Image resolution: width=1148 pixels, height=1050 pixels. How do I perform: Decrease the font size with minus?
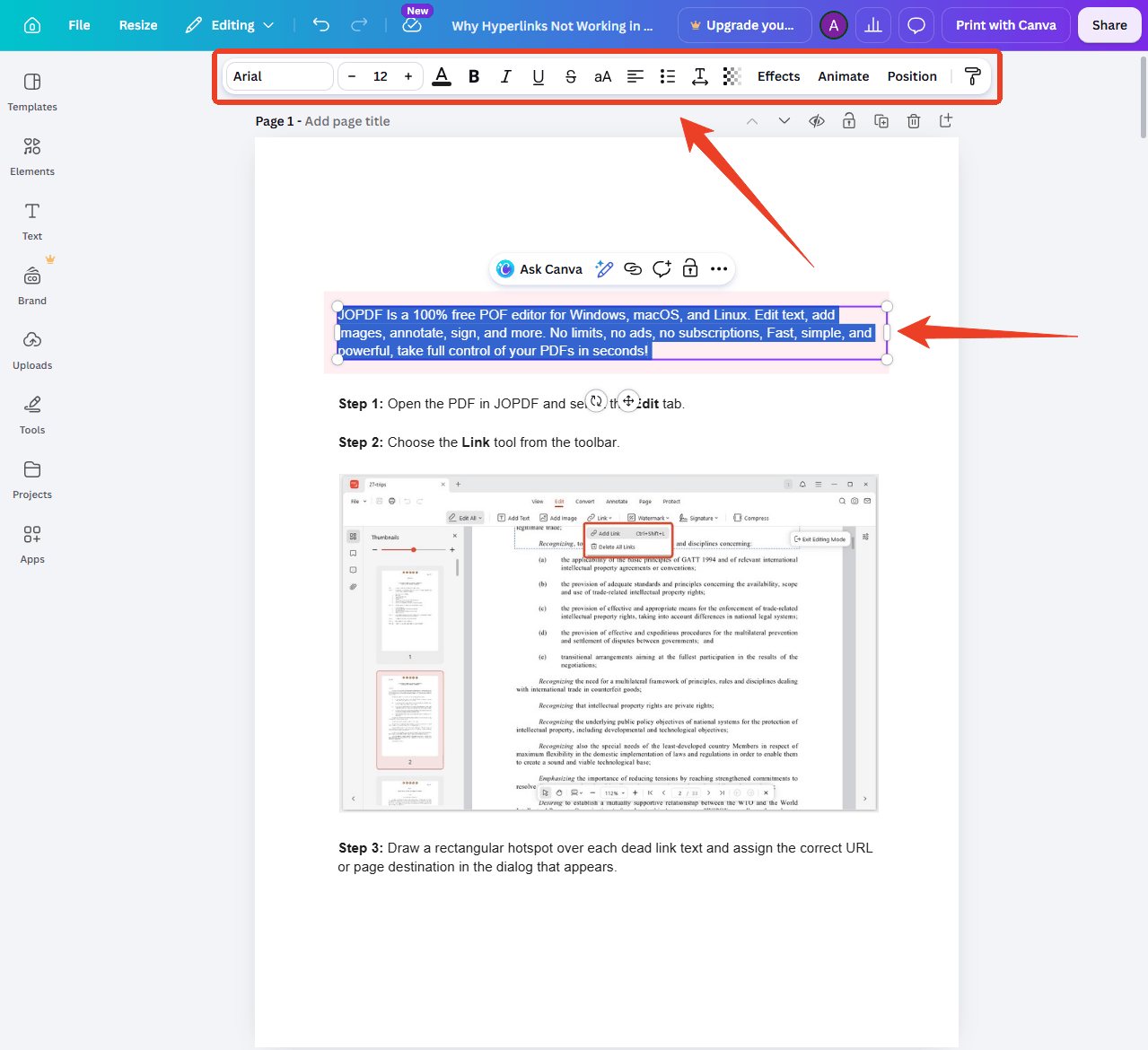[x=352, y=76]
